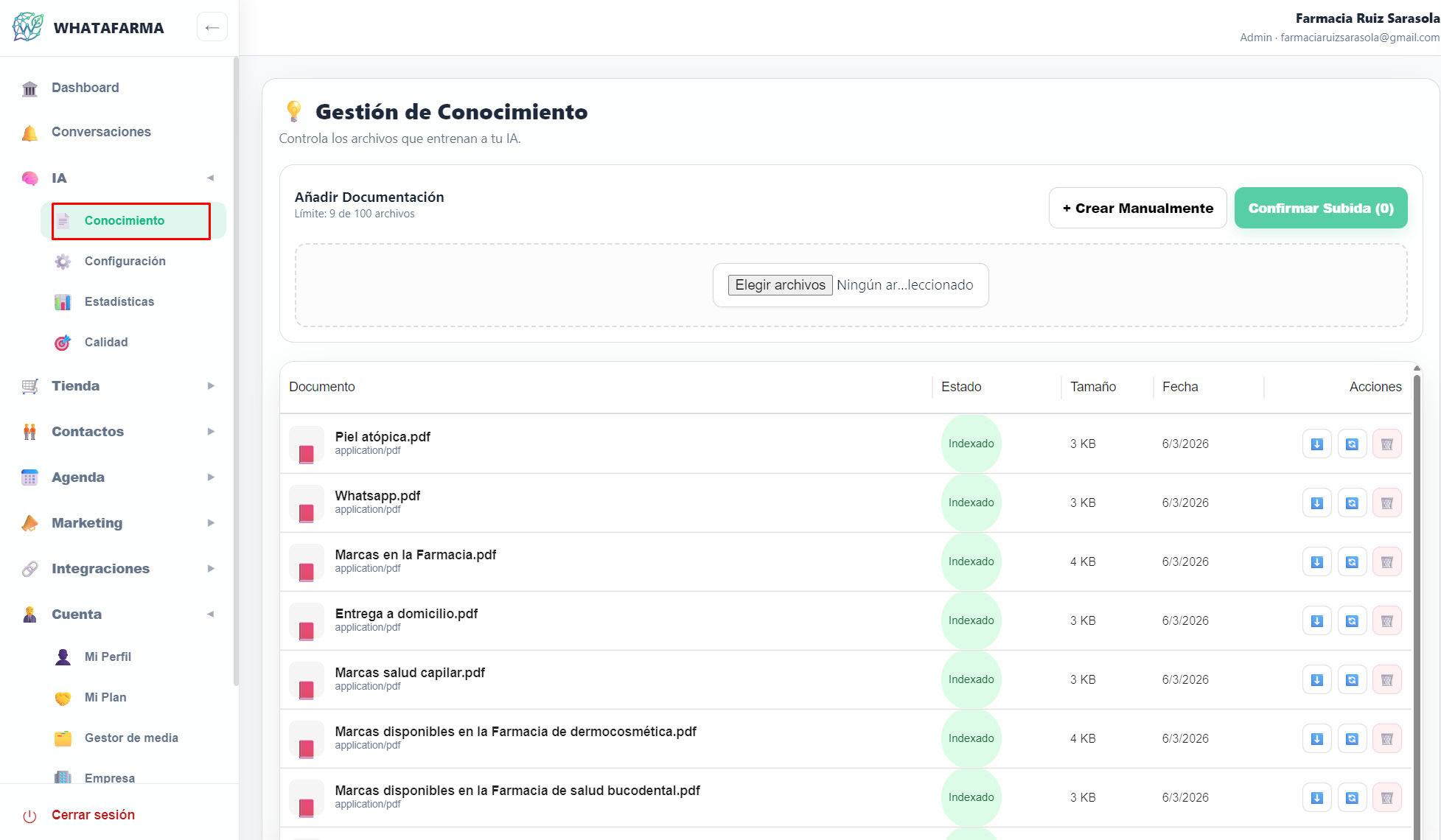Click Elegir archivos to pick files

tap(780, 285)
